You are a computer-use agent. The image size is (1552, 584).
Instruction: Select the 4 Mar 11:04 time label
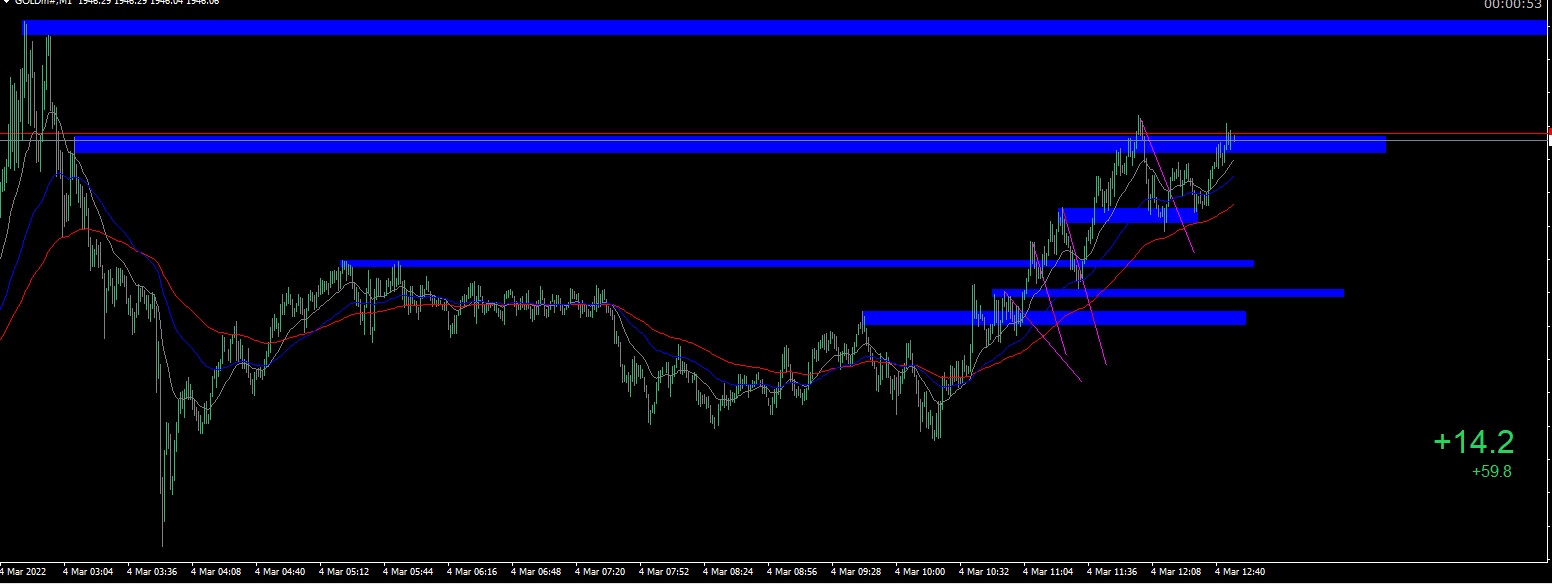coord(1048,572)
